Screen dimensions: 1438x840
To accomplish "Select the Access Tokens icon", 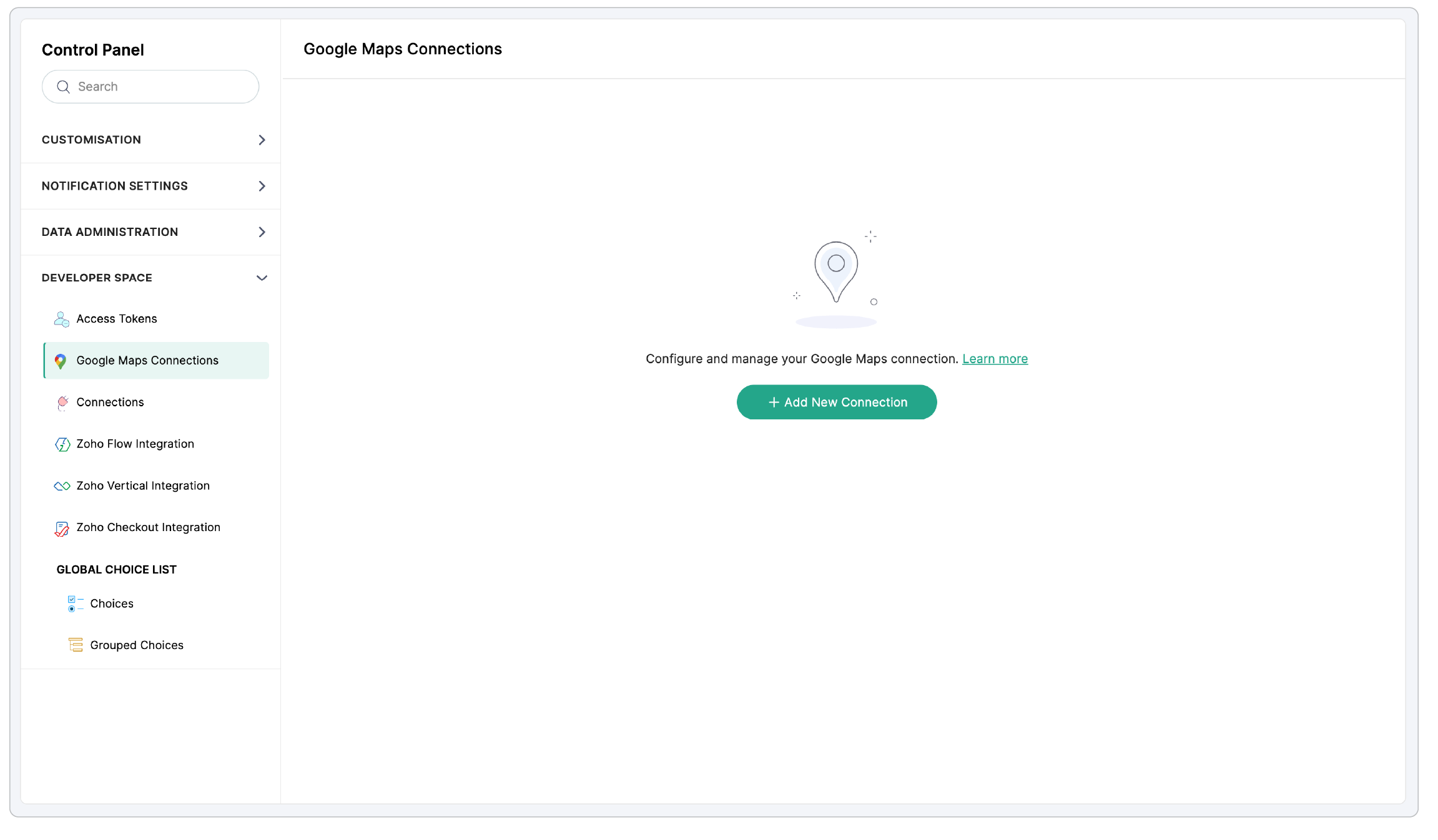I will (61, 319).
